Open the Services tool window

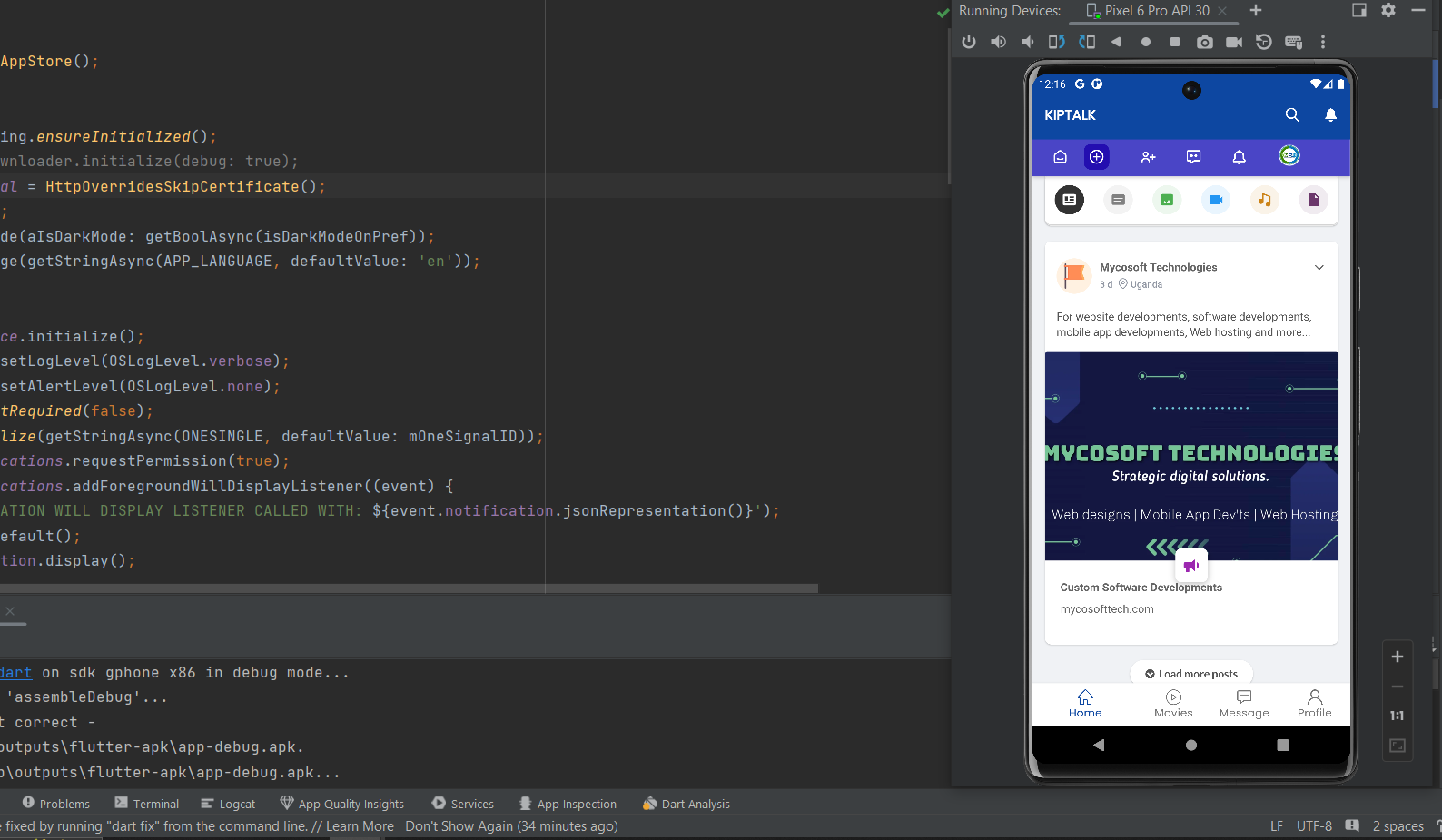(x=463, y=804)
